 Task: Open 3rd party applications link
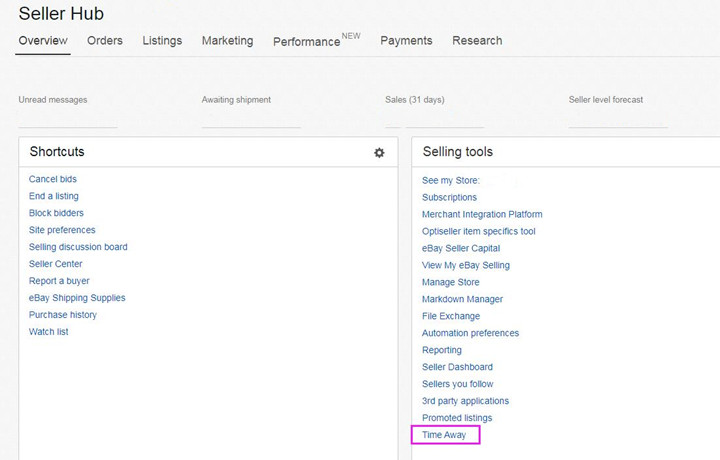pyautogui.click(x=465, y=401)
